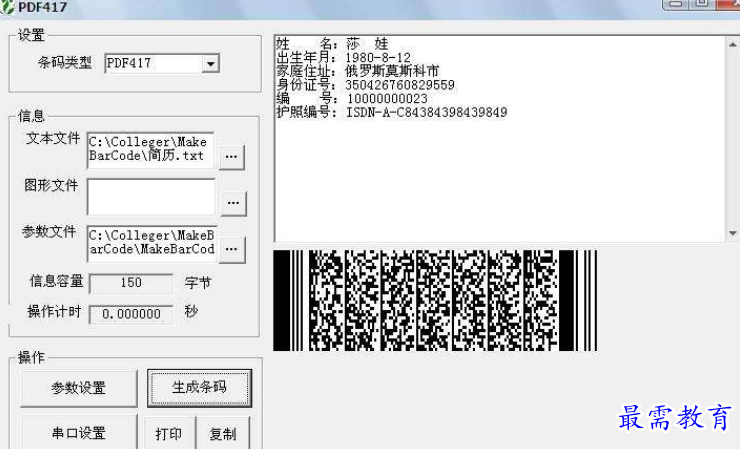Click the scroll up arrow of the text area

tap(732, 45)
